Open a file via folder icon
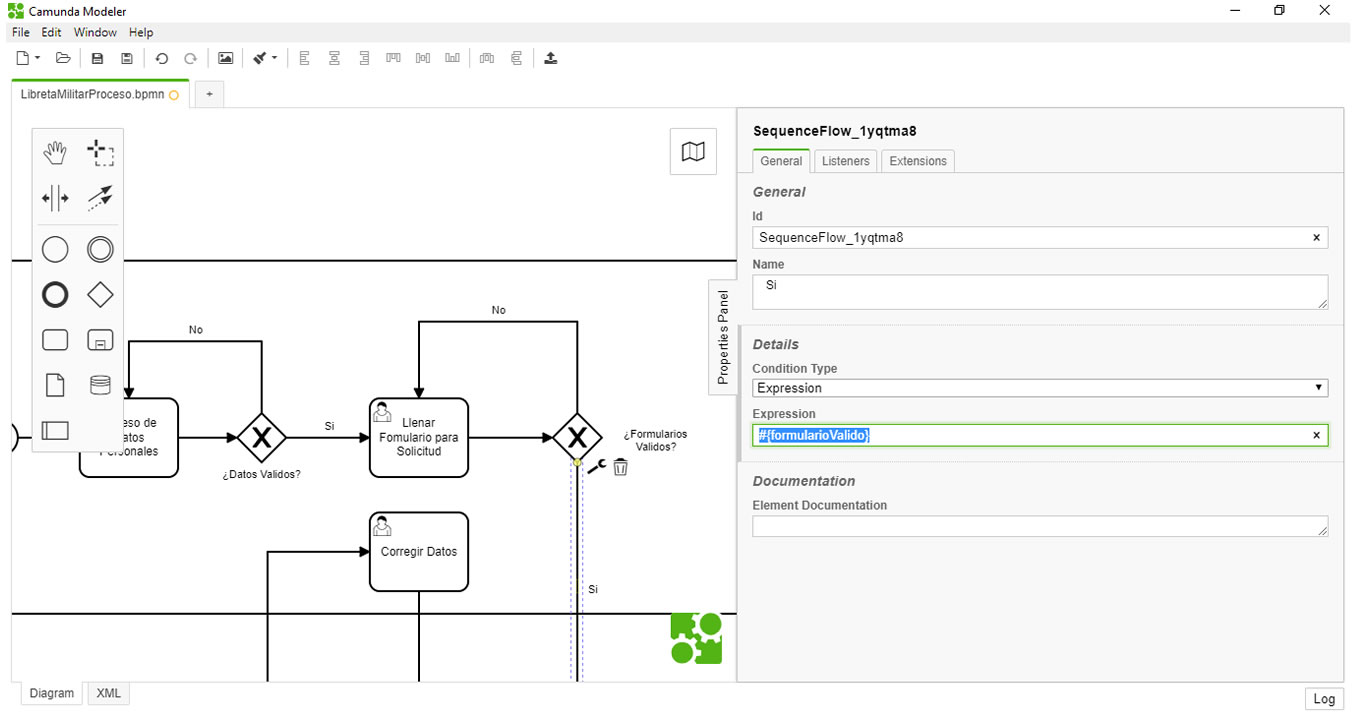1370x720 pixels. click(x=62, y=58)
